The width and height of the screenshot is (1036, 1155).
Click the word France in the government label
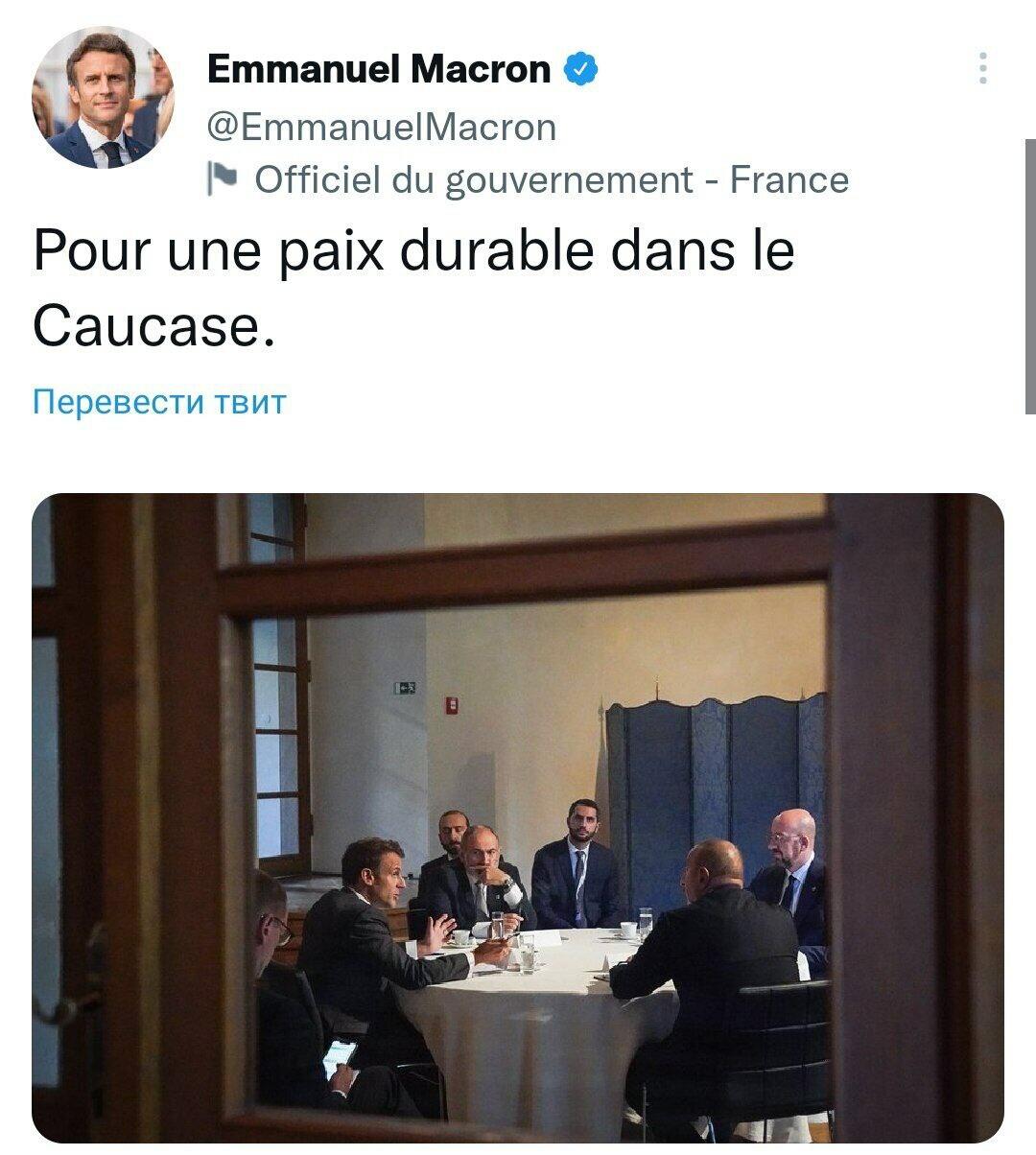pyautogui.click(x=789, y=180)
